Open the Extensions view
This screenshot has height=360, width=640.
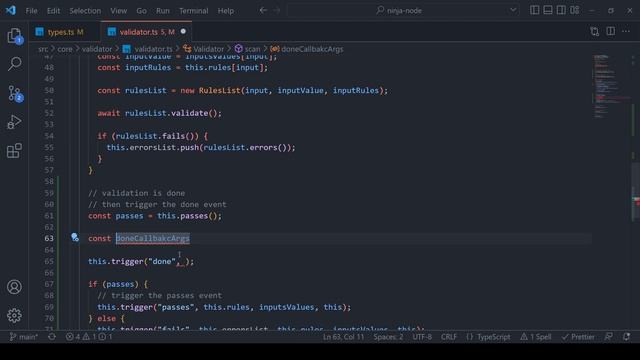15,151
